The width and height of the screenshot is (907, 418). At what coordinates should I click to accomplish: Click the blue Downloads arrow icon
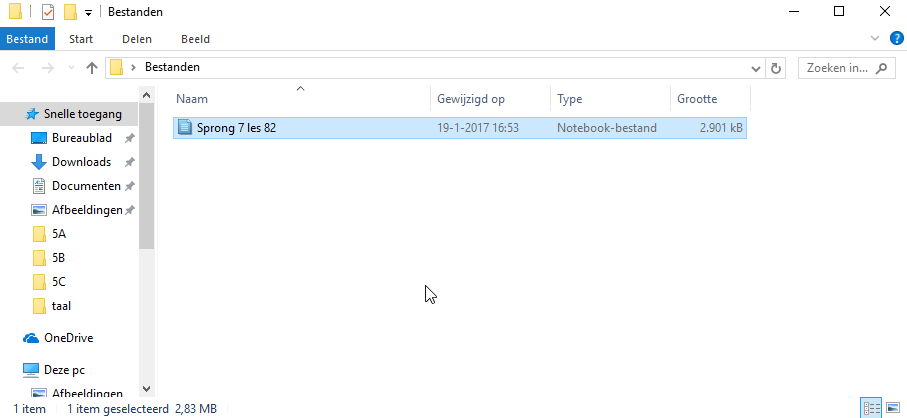(39, 162)
